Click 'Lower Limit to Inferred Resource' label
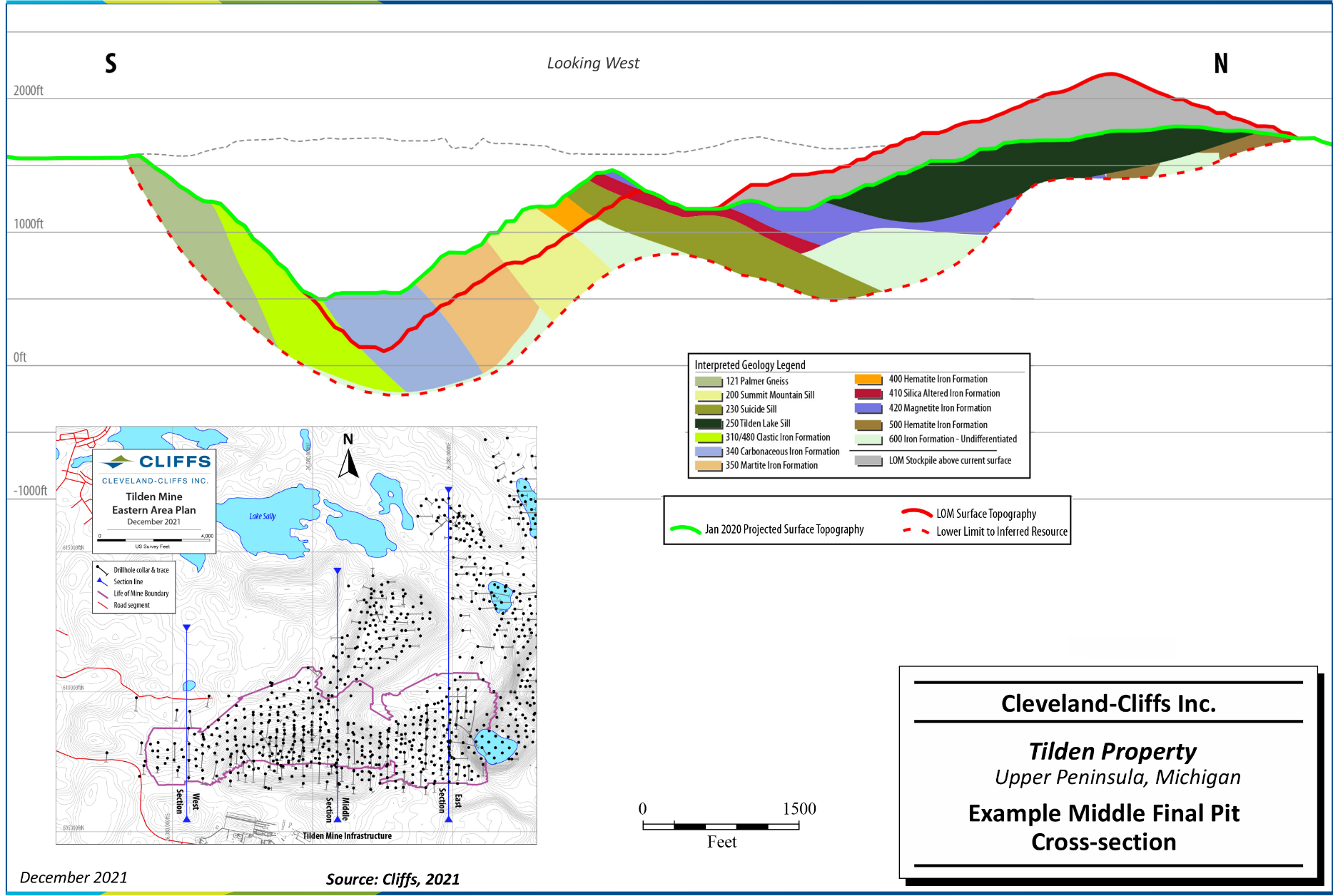Image resolution: width=1333 pixels, height=896 pixels. click(1002, 531)
